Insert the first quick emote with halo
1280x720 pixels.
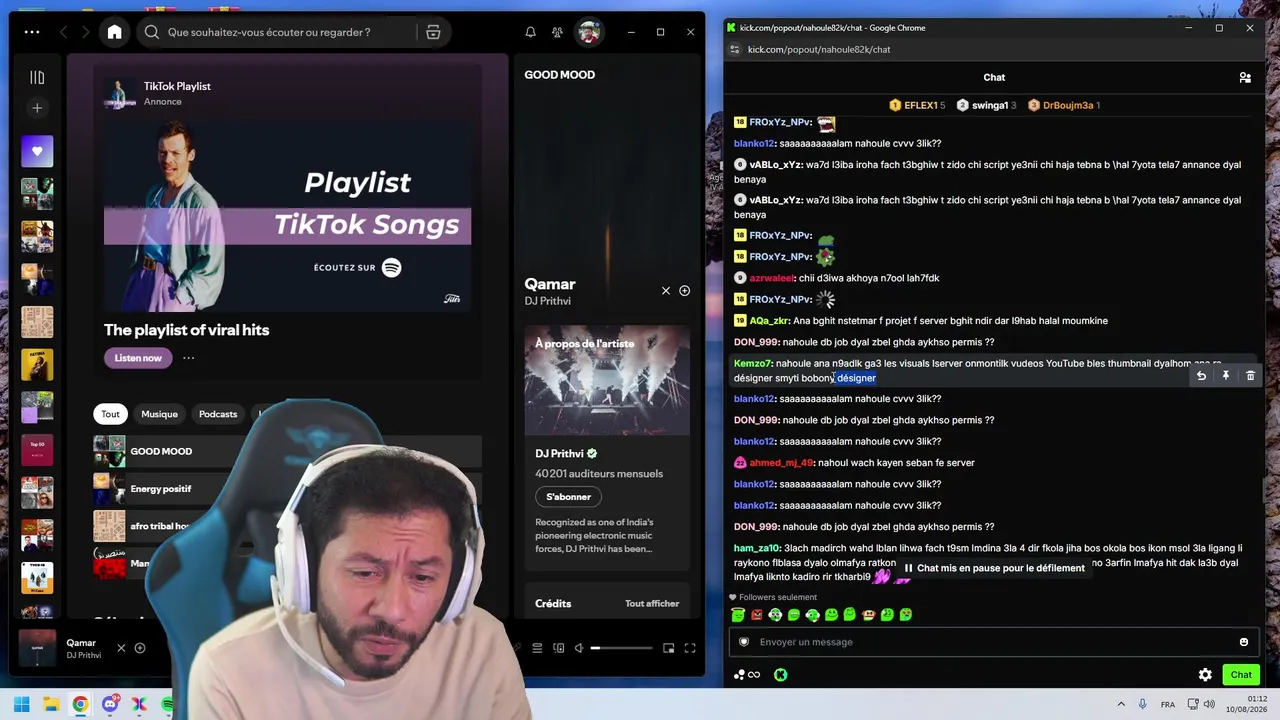point(738,615)
